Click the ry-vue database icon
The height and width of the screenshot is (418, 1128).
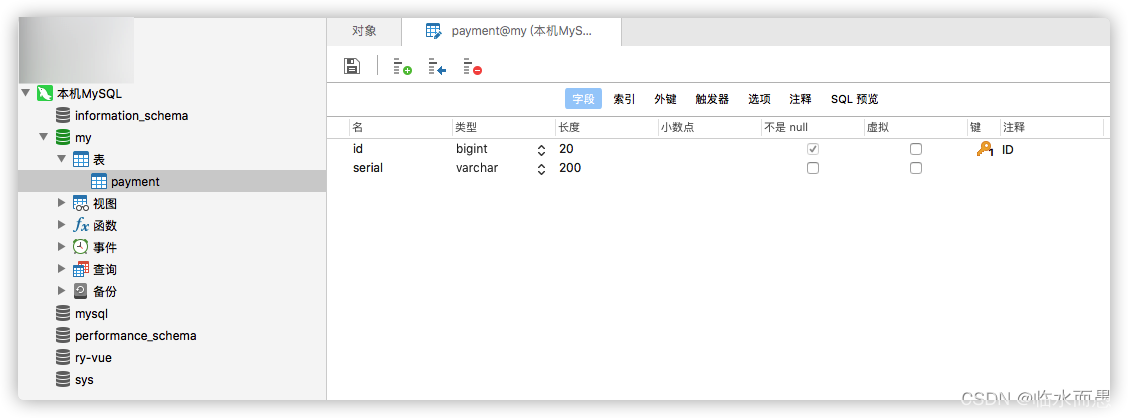[x=63, y=358]
